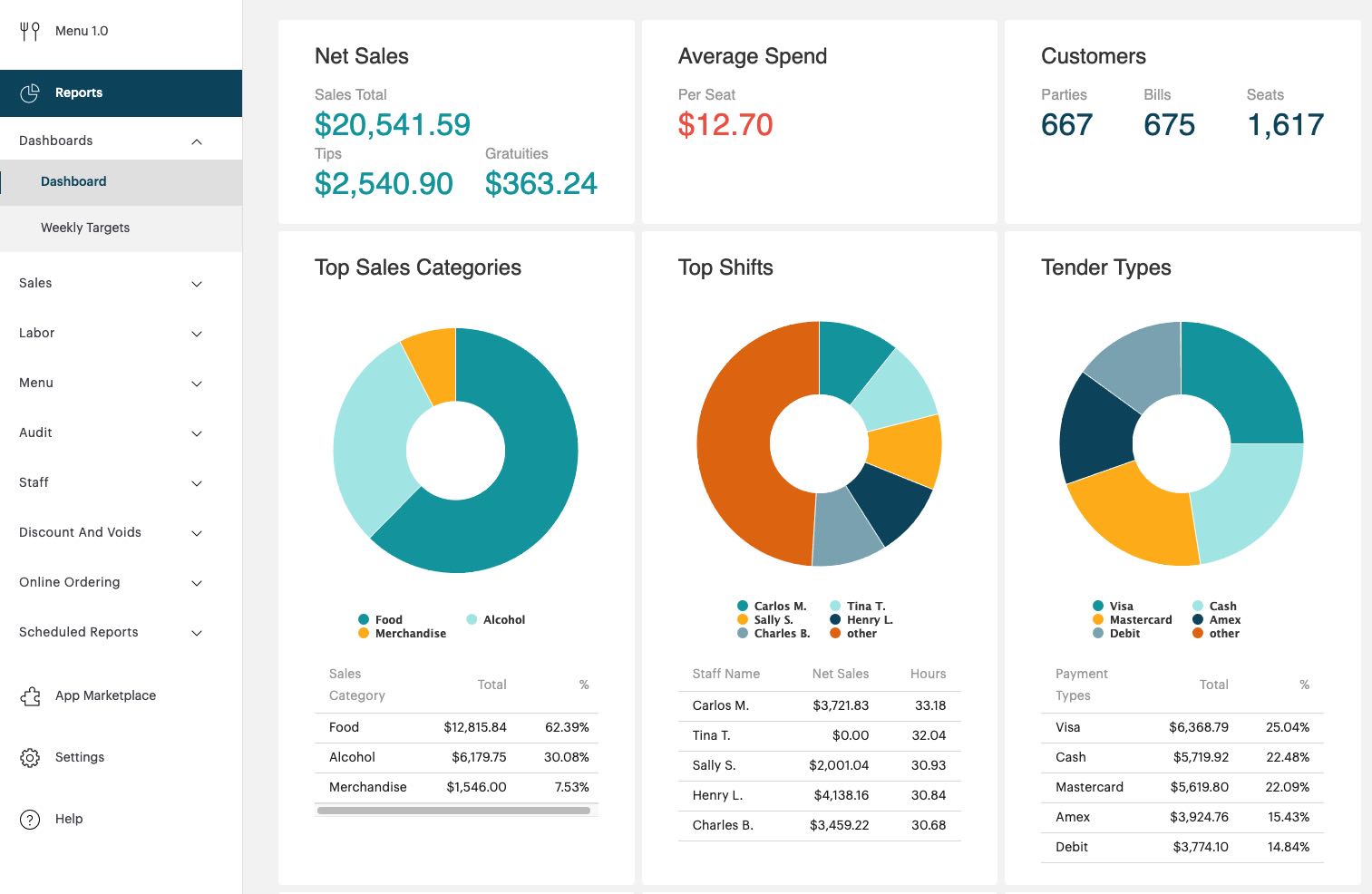The image size is (1372, 894).
Task: Click the Debit legend color dot
Action: [x=1098, y=633]
